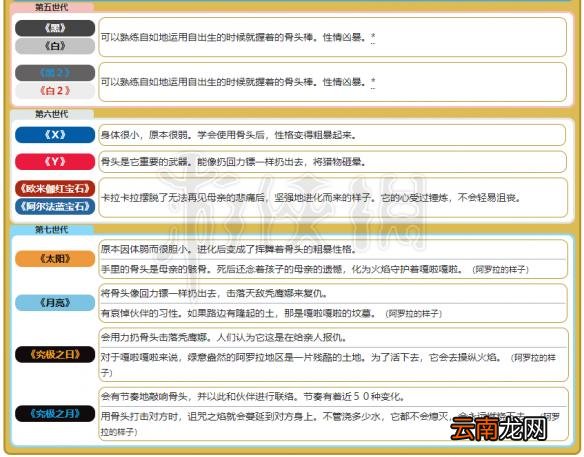Click the entry starting 将骨头像回力镖一样扔出去
The height and width of the screenshot is (457, 584).
[214, 293]
